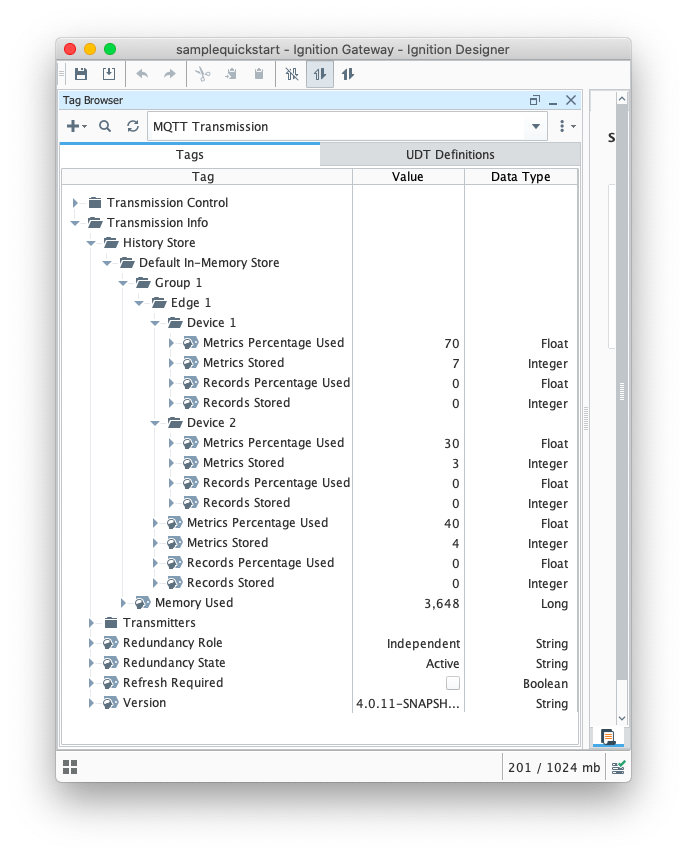Click the add tag plus icon
687x856 pixels.
point(74,127)
